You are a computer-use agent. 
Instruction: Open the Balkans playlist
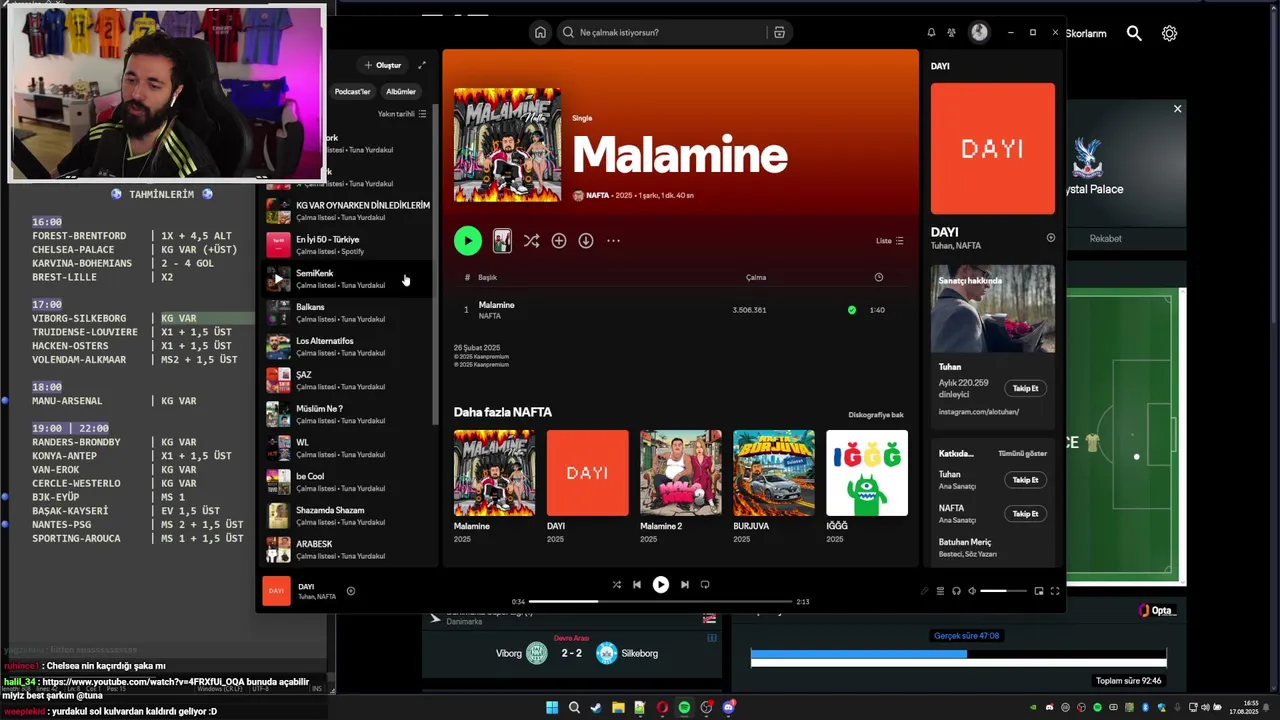(x=348, y=312)
